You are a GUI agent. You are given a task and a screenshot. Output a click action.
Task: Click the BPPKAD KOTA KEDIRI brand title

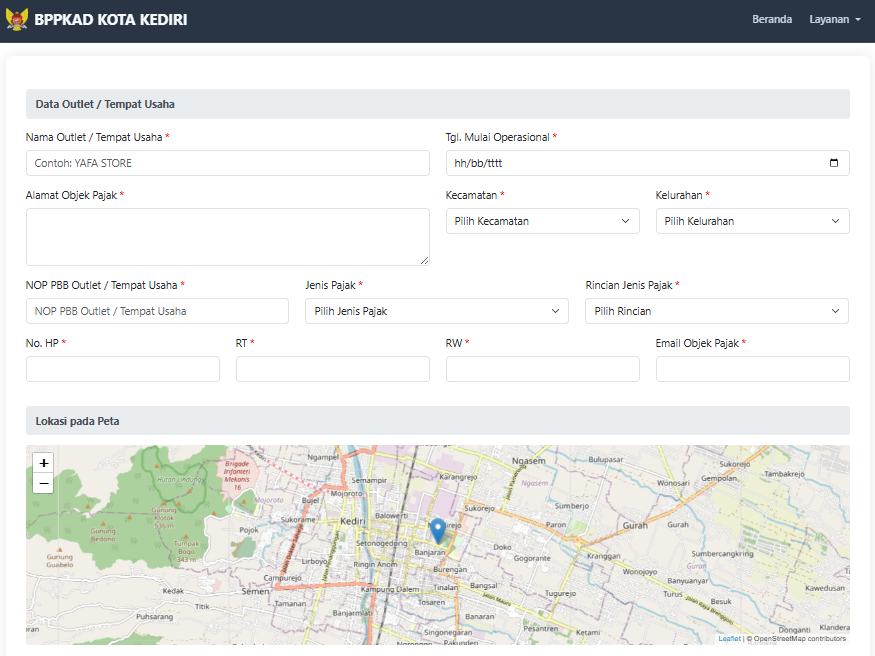pyautogui.click(x=110, y=20)
